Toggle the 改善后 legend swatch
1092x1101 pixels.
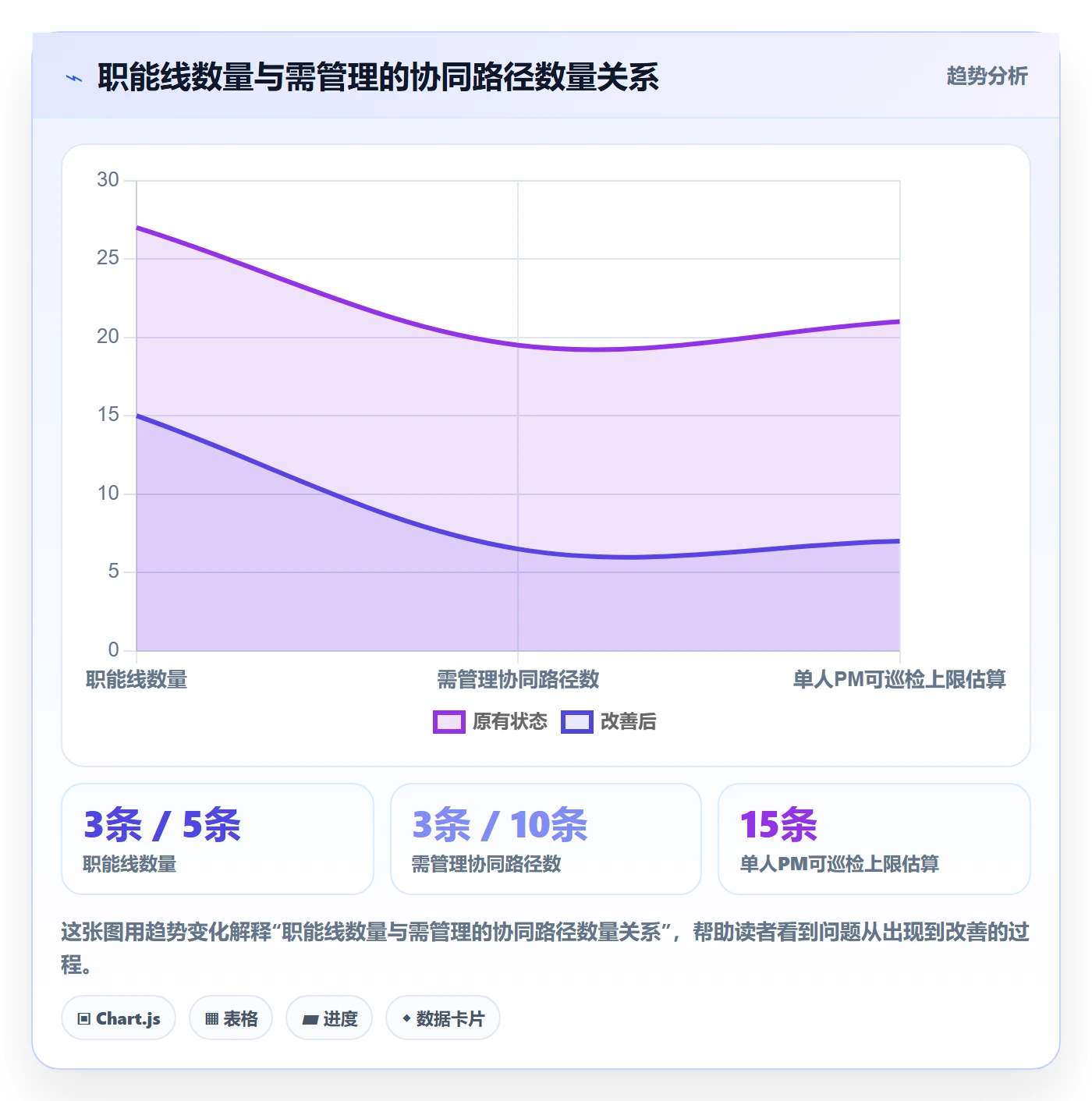(x=577, y=722)
